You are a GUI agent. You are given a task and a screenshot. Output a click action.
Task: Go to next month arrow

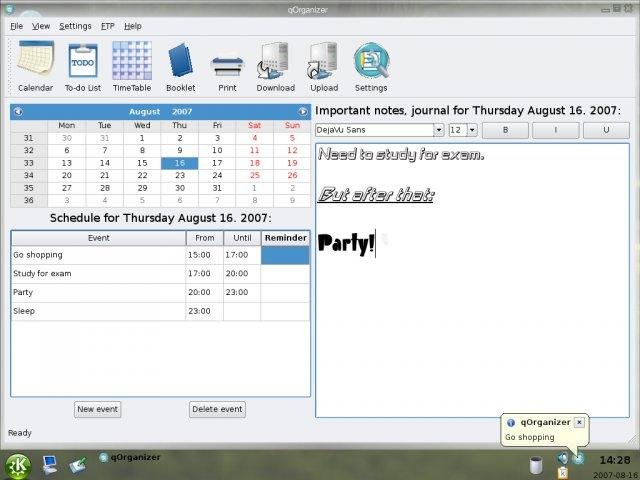(303, 111)
